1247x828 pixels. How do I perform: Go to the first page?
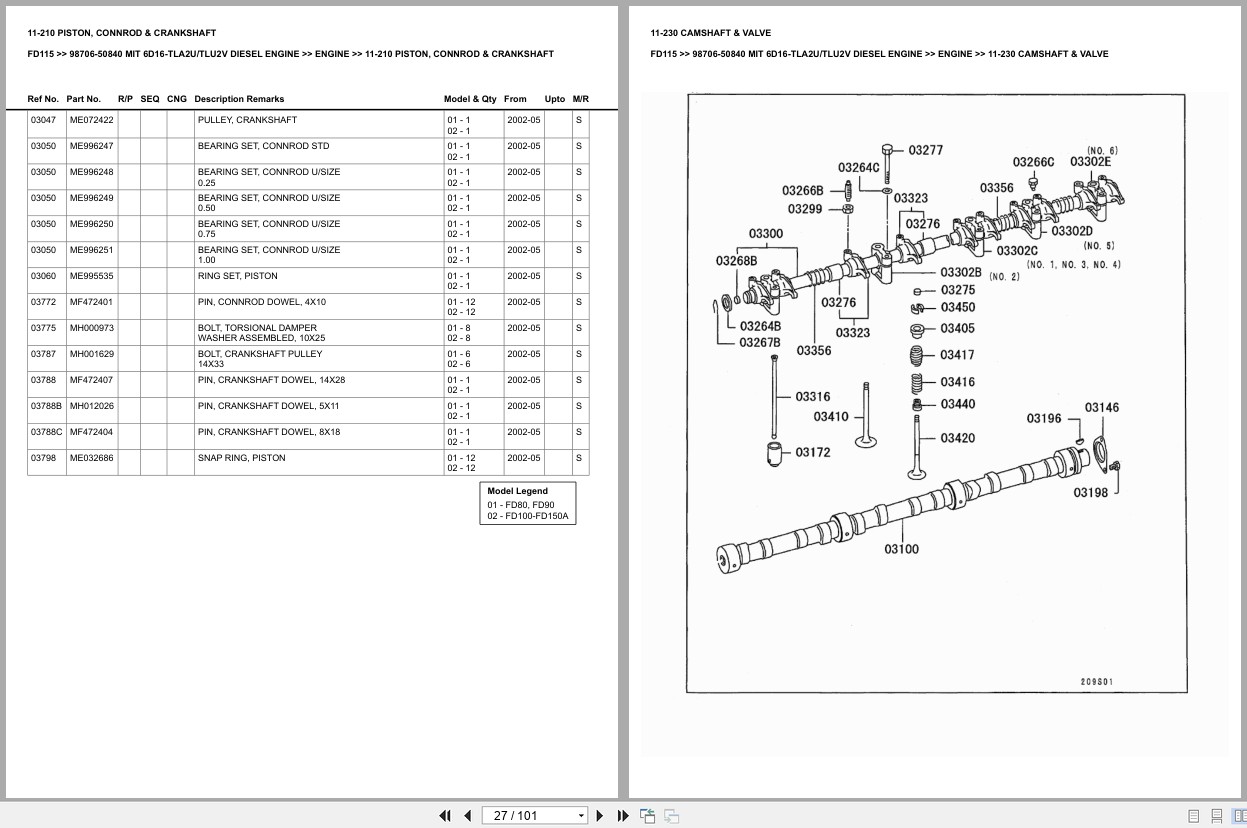pyautogui.click(x=445, y=815)
